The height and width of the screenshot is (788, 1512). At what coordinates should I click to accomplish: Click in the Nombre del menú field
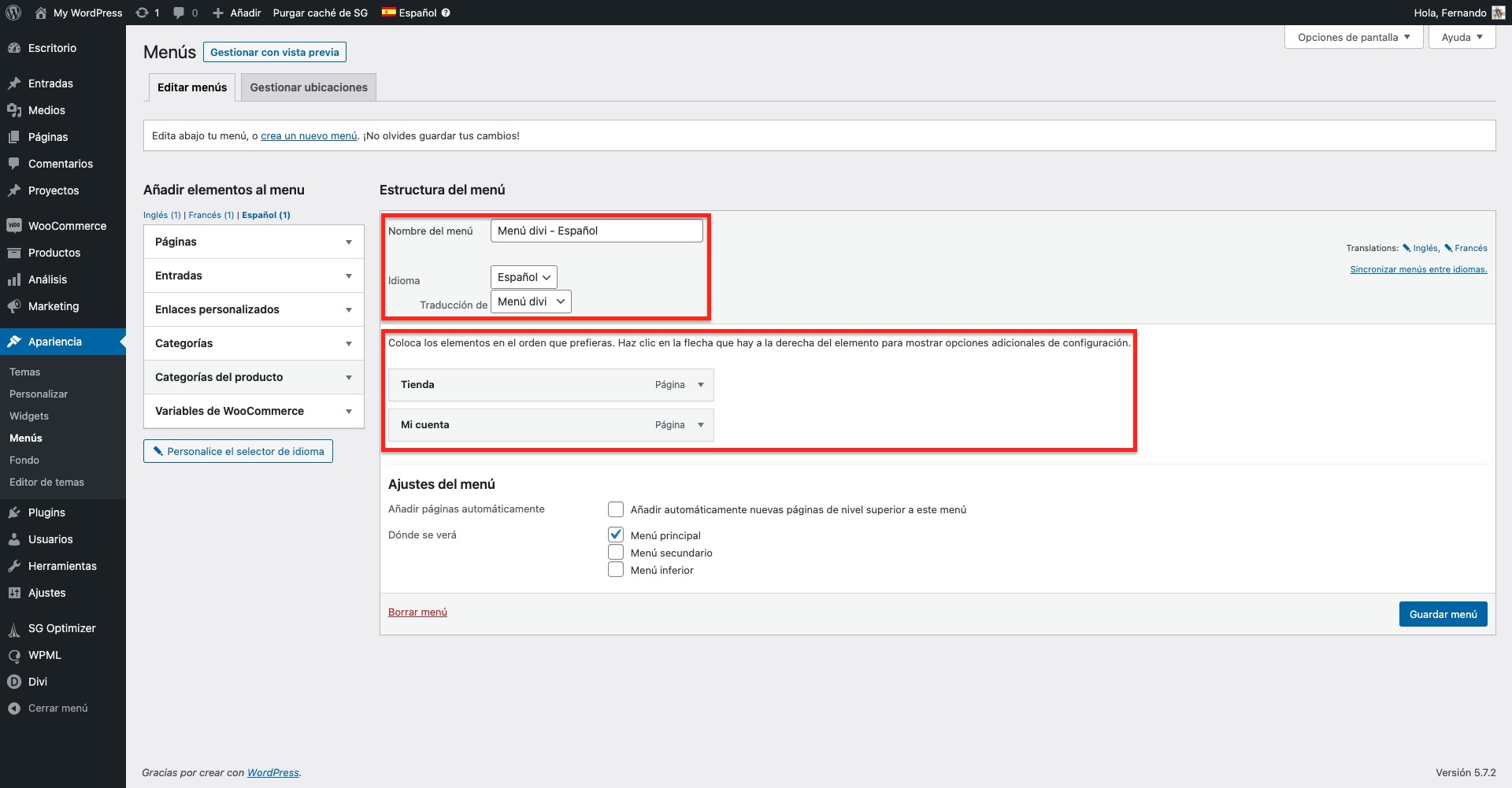tap(596, 231)
